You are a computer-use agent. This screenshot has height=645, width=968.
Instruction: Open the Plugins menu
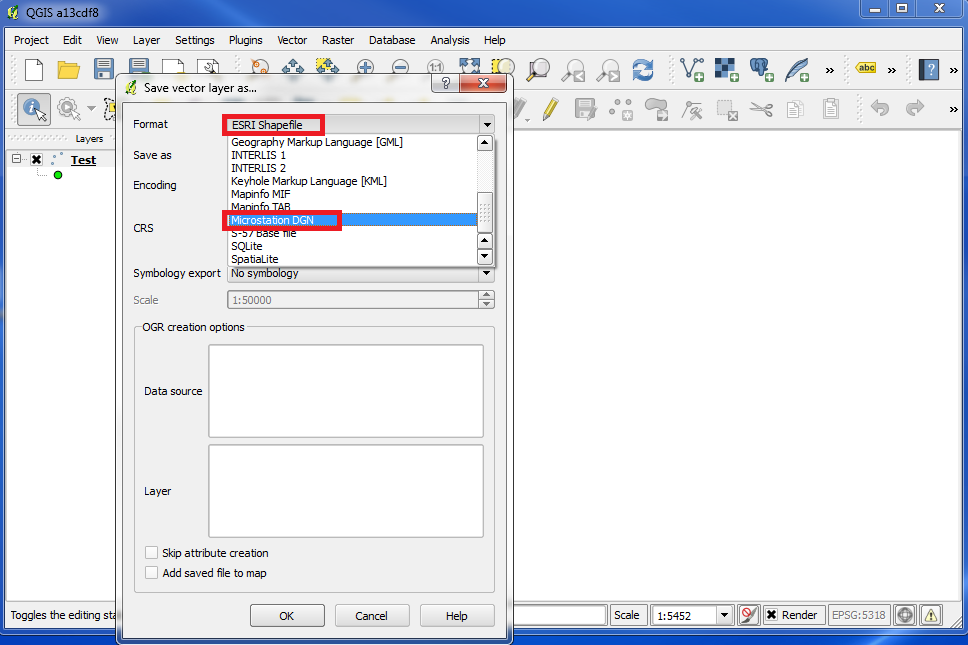click(x=245, y=40)
